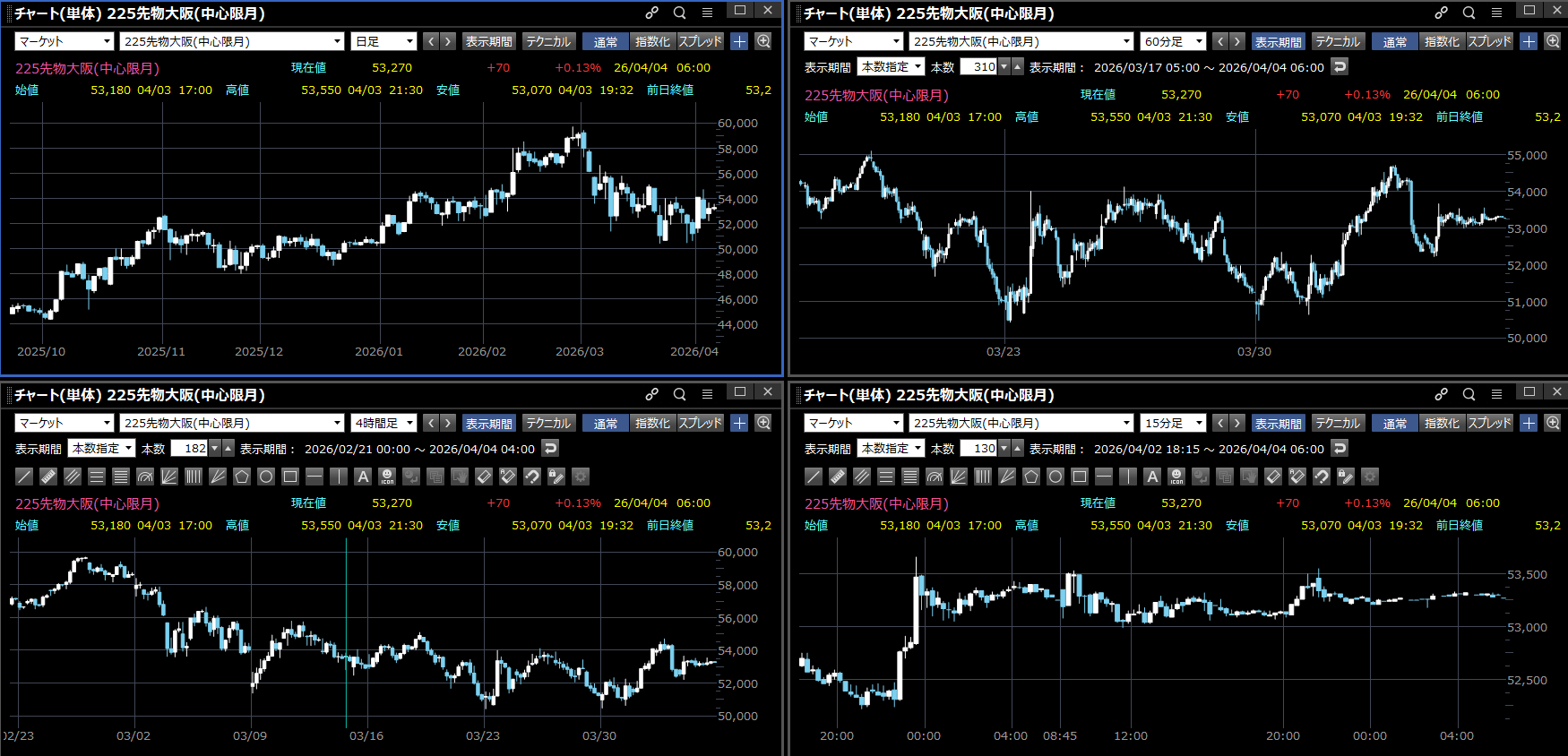Choose the rectangle drawing tool in 15分足 chart
Image resolution: width=1568 pixels, height=756 pixels.
tap(1080, 477)
